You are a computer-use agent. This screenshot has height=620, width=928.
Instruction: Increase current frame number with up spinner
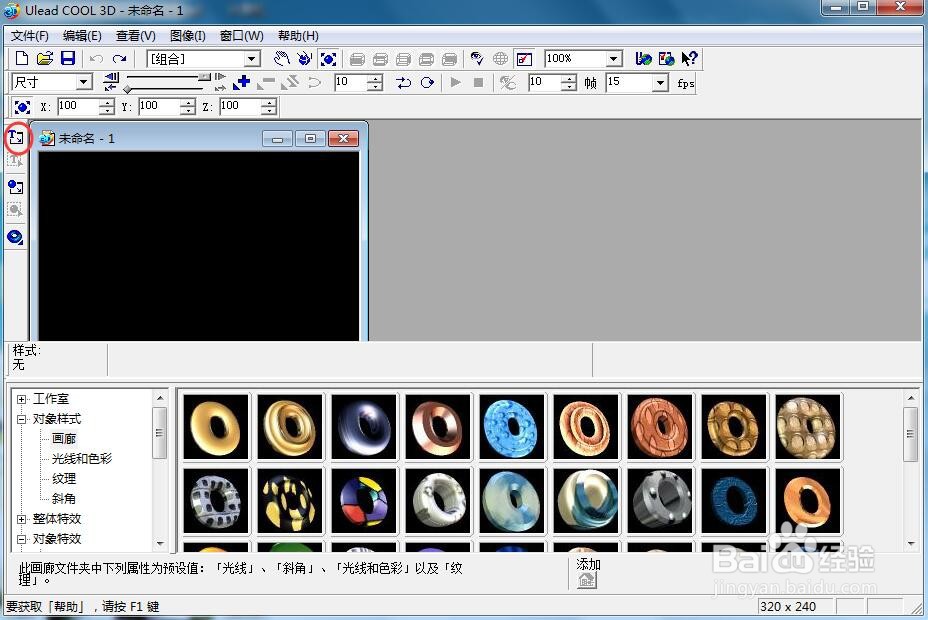point(374,78)
